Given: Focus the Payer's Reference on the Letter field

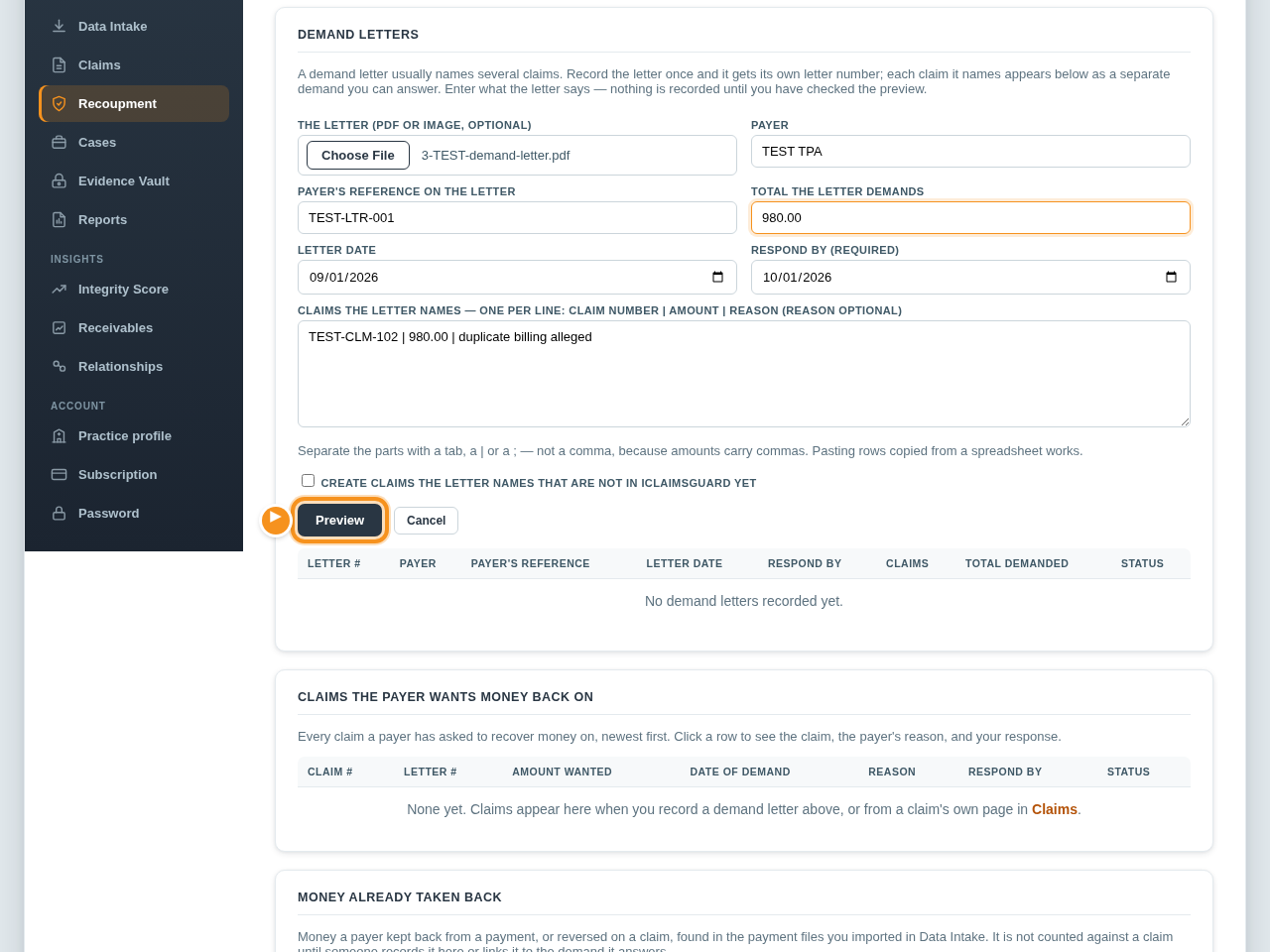Looking at the screenshot, I should pos(517,218).
